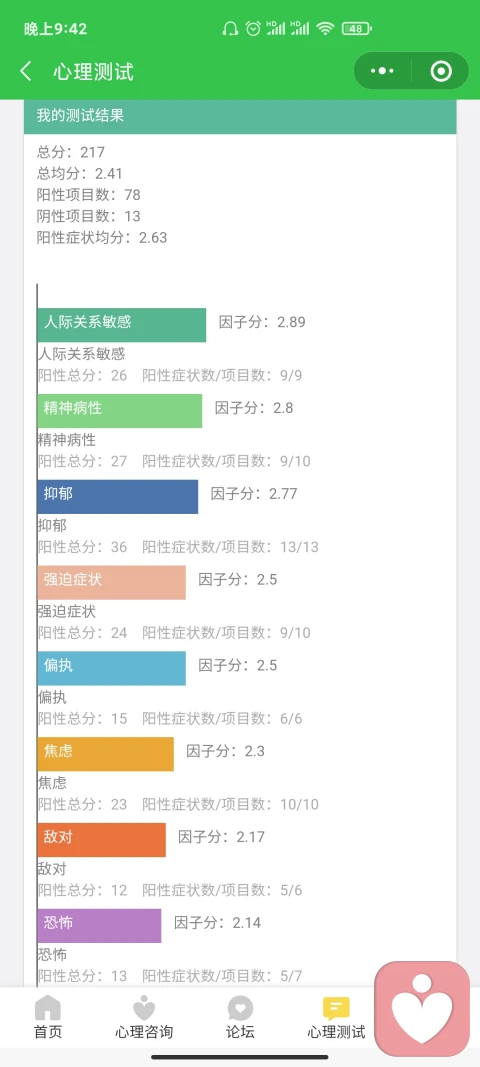Image resolution: width=480 pixels, height=1067 pixels.
Task: Tap the peach 强迫症状 bar
Action: 111,582
